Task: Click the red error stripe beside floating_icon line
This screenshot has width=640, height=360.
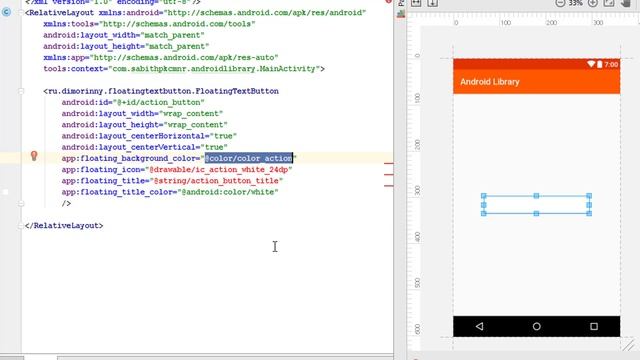Action: tap(389, 175)
